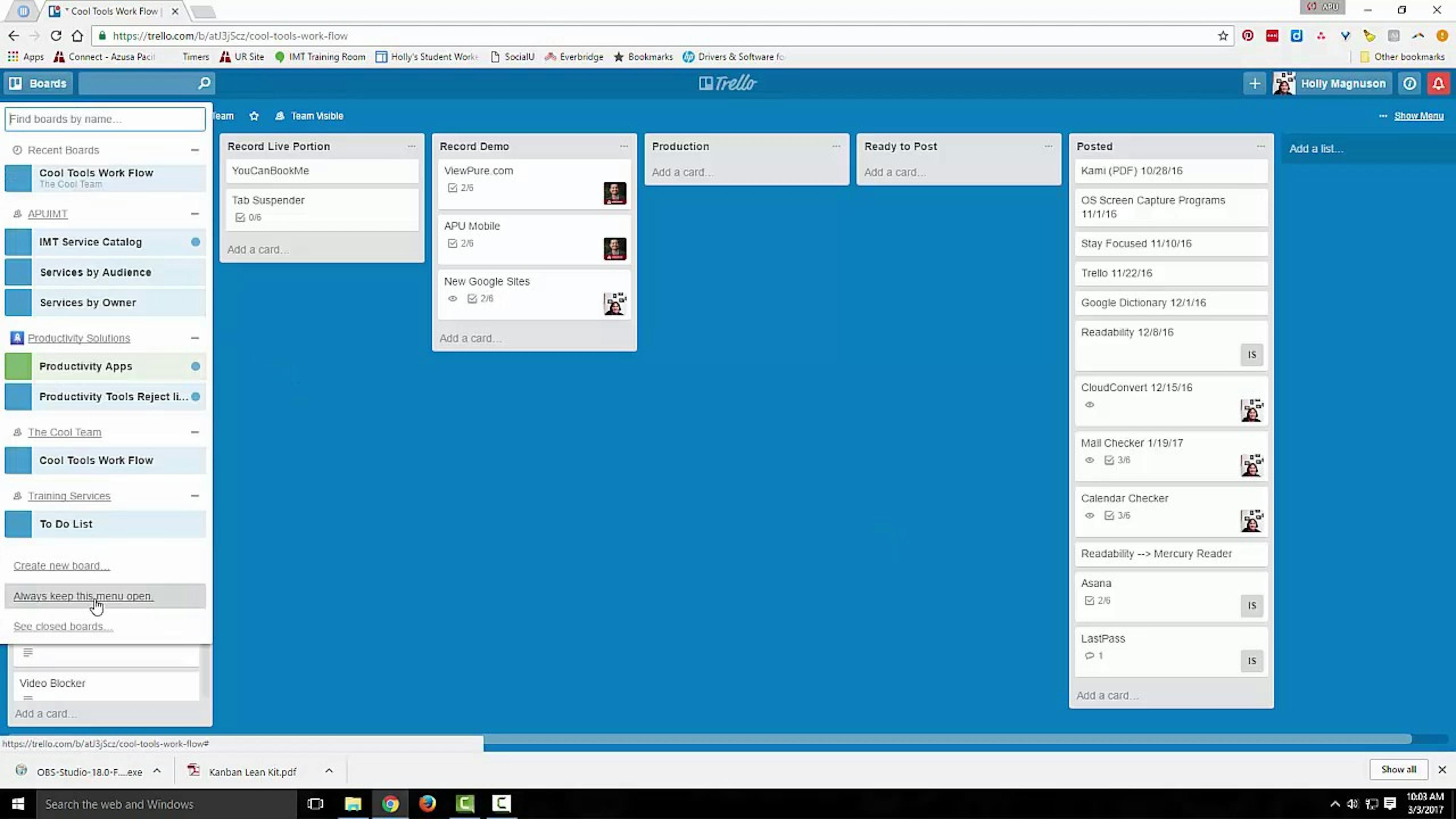1456x819 pixels.
Task: Open the Services by Audience board
Action: coord(105,273)
